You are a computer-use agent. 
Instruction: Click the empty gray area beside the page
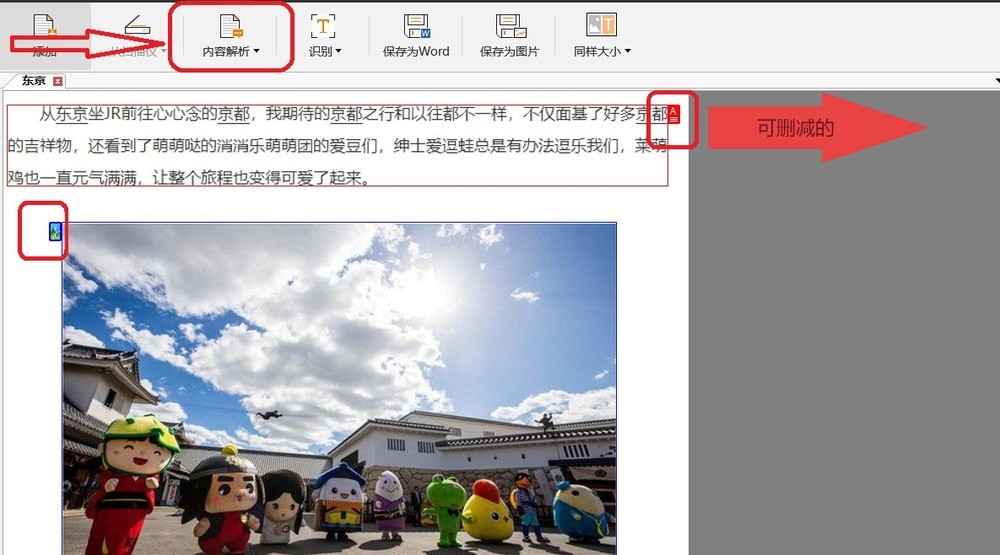[x=840, y=350]
